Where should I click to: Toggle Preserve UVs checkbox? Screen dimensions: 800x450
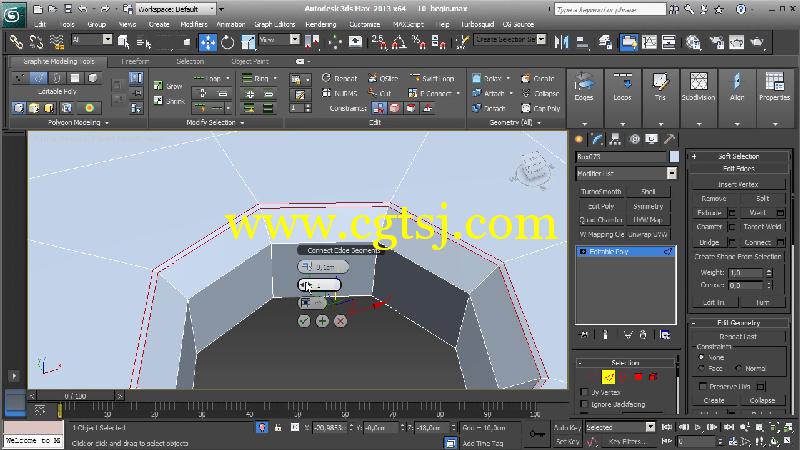point(703,386)
